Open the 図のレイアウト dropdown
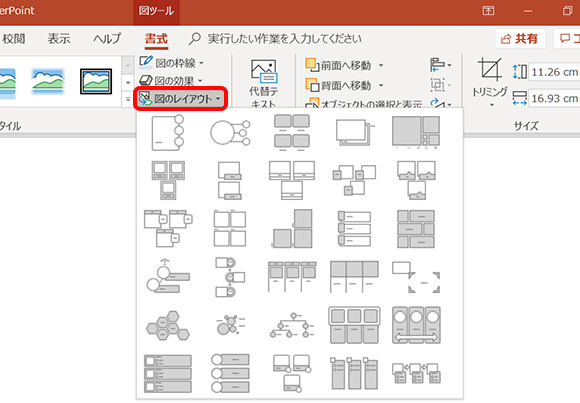This screenshot has width=580, height=403. pyautogui.click(x=180, y=99)
